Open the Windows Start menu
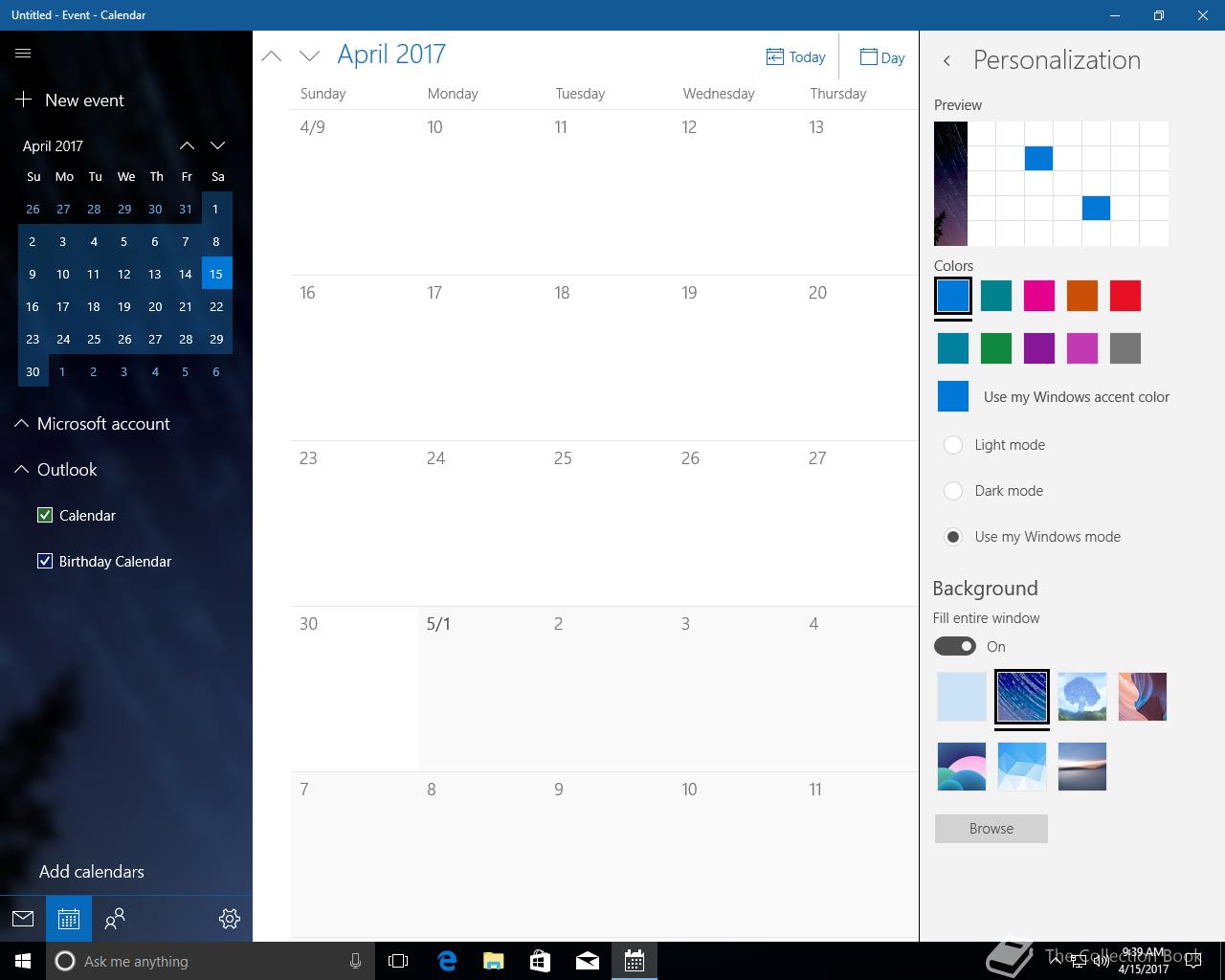The image size is (1225, 980). (x=23, y=961)
